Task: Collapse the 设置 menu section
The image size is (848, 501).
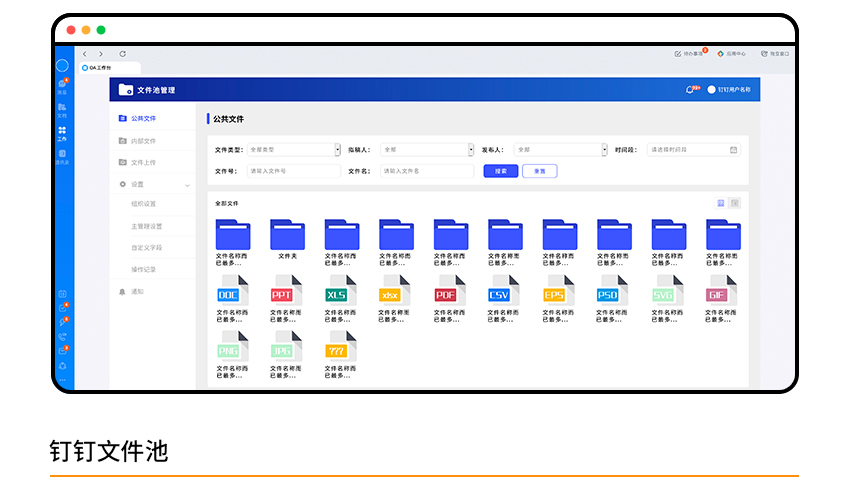Action: point(187,184)
